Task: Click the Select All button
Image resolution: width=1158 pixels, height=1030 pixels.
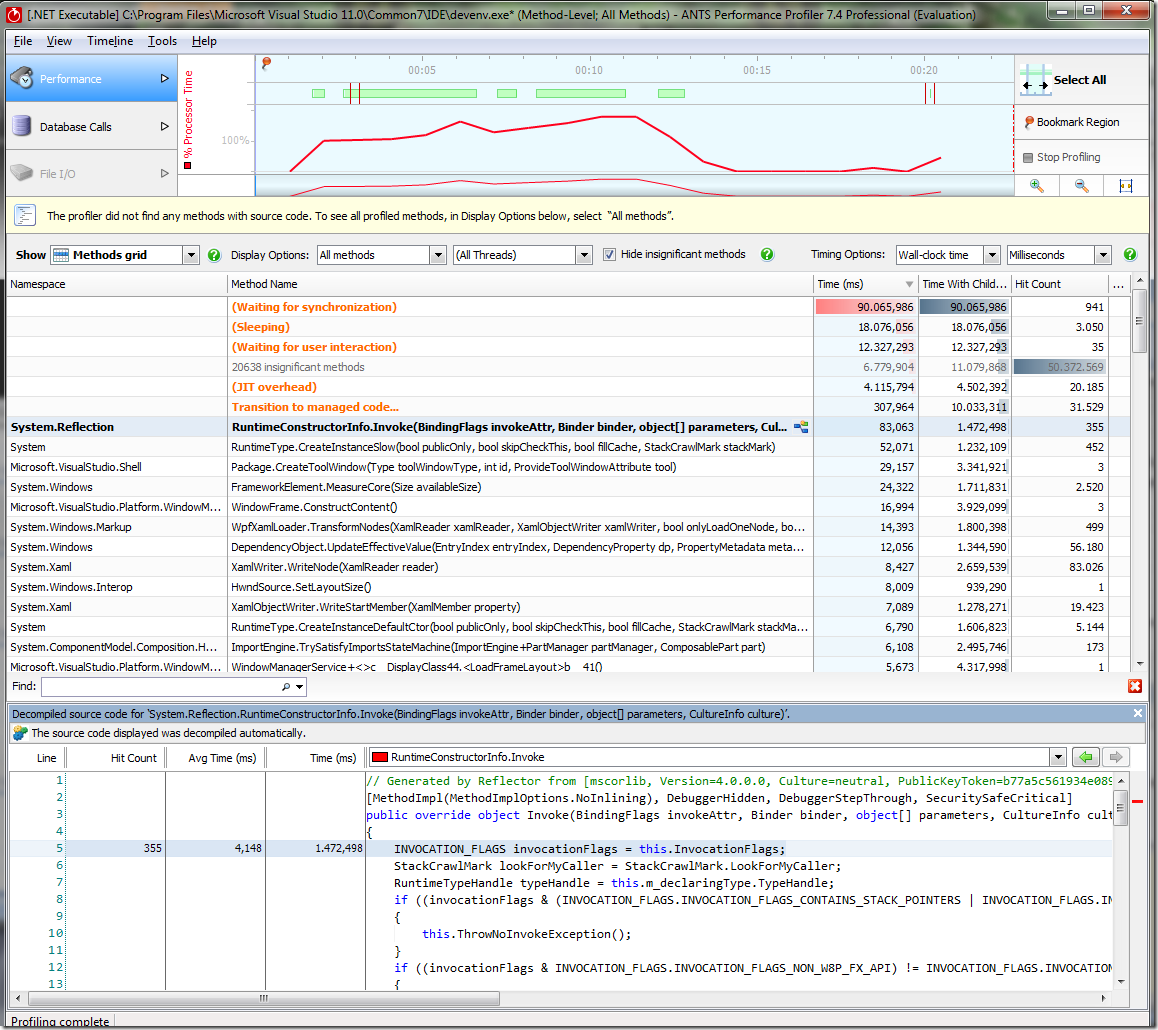Action: (1079, 80)
